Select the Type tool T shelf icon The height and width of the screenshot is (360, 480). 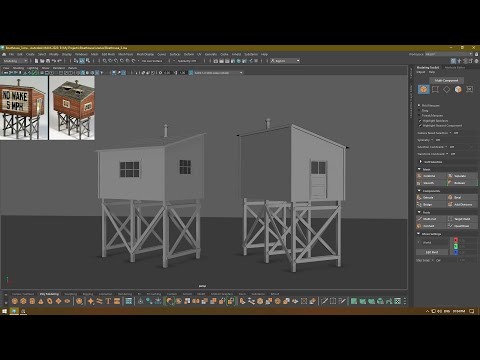(x=108, y=301)
